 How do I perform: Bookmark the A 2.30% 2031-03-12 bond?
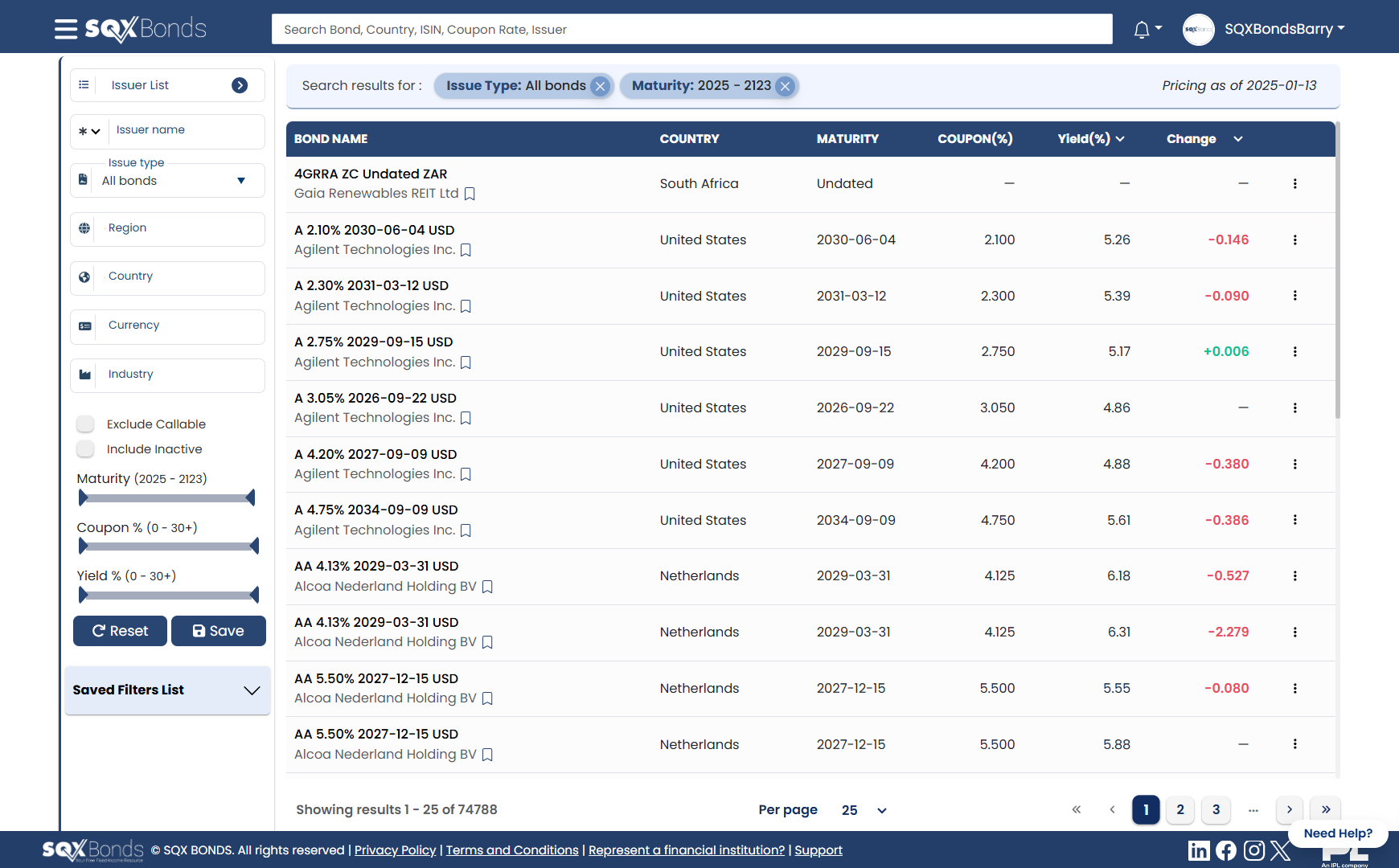click(x=466, y=306)
